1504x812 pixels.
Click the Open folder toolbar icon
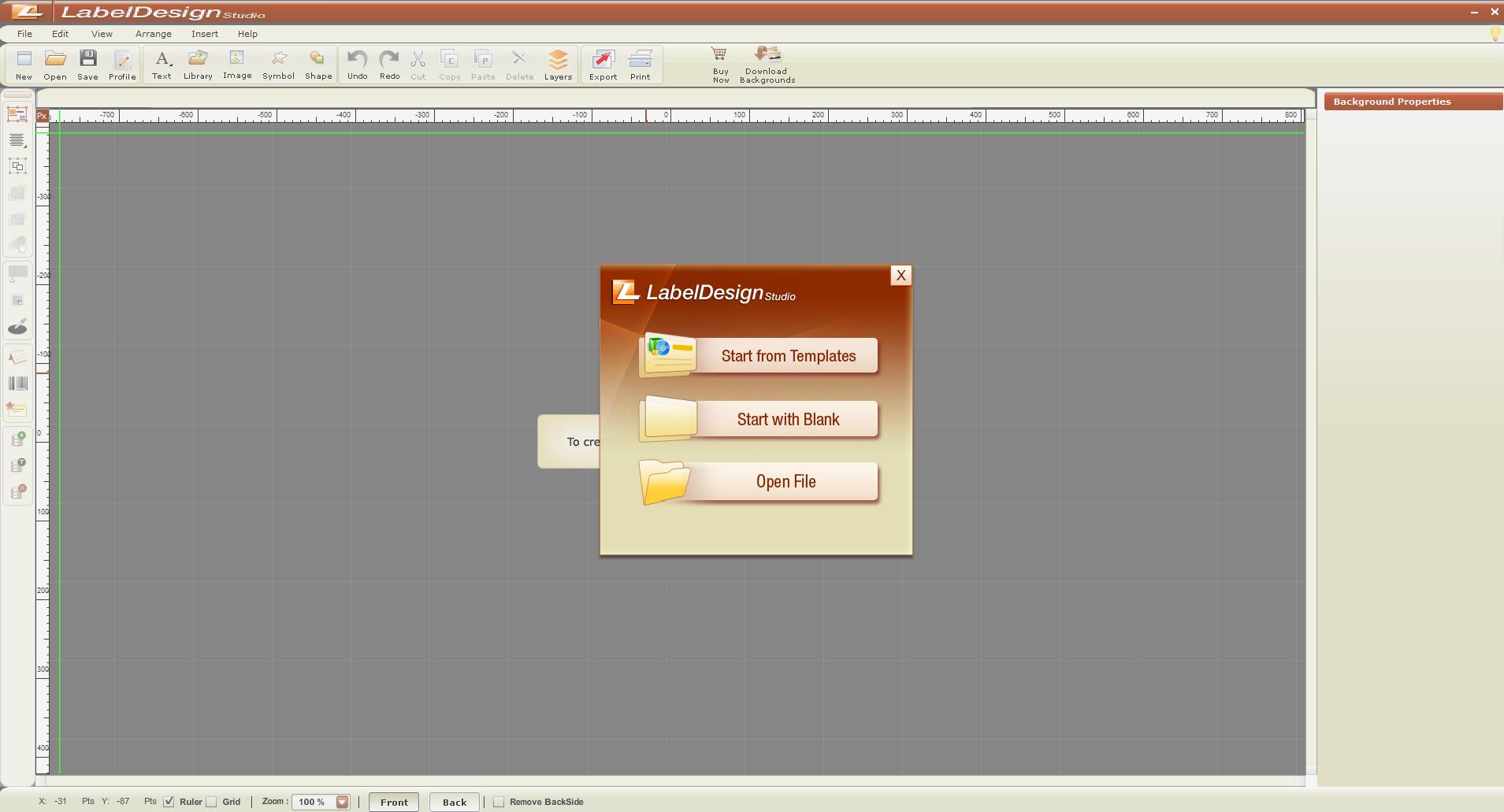coord(55,65)
